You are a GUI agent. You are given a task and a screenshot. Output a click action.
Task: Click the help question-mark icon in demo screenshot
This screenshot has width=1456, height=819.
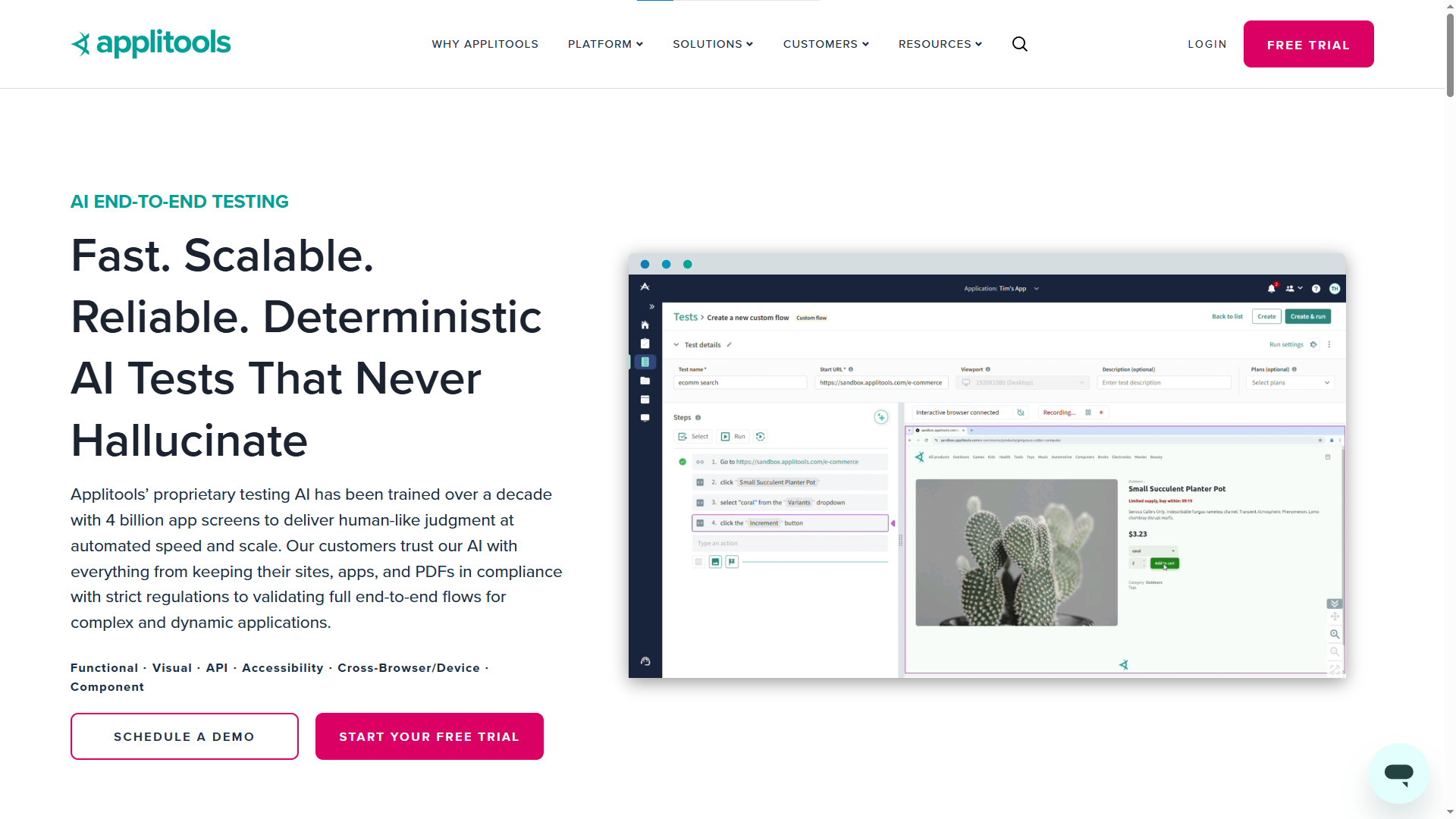(x=1316, y=288)
